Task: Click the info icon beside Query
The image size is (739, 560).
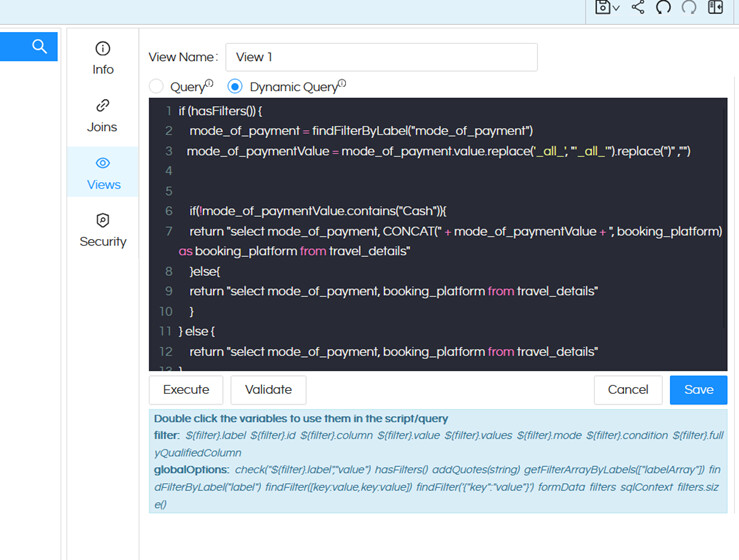Action: pos(209,83)
